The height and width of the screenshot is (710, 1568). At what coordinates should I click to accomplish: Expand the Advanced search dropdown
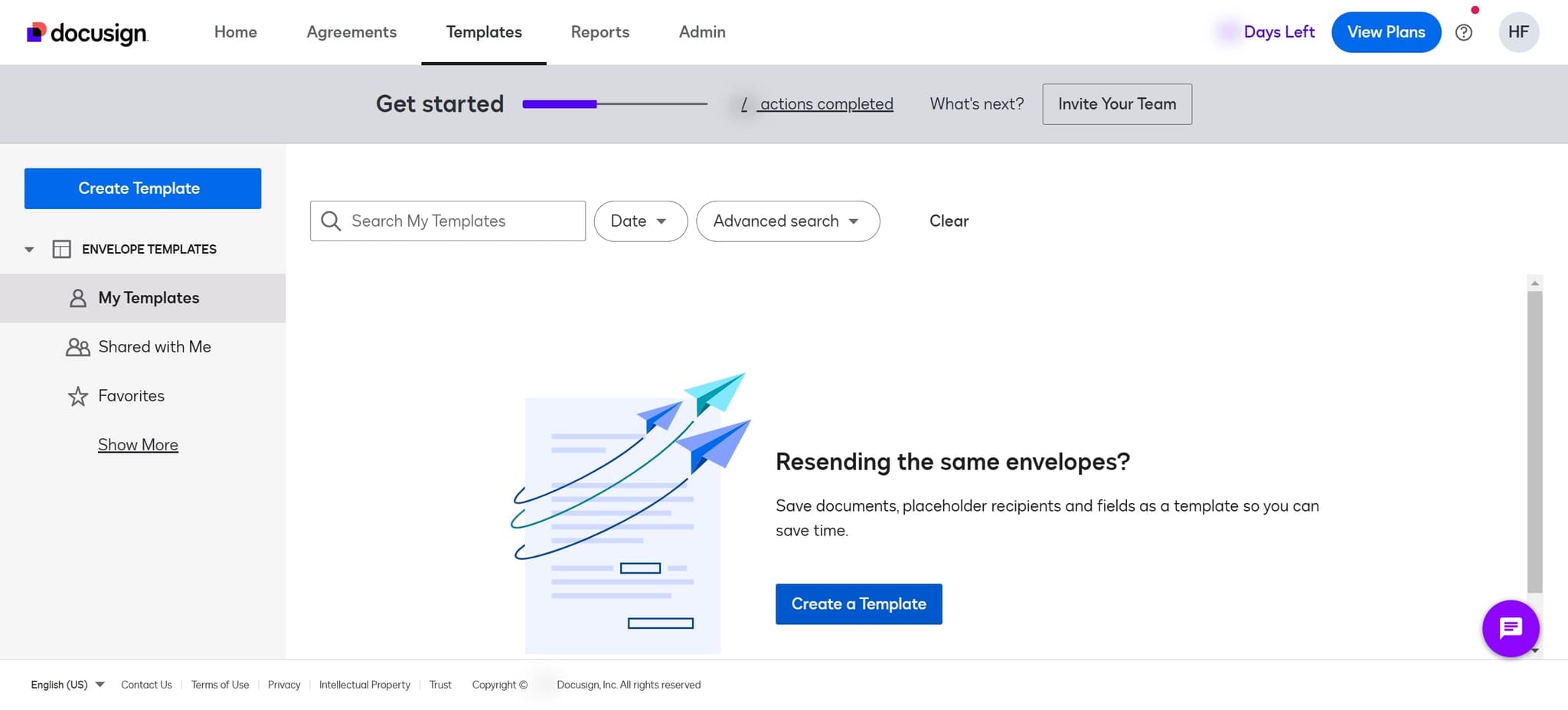(x=787, y=221)
